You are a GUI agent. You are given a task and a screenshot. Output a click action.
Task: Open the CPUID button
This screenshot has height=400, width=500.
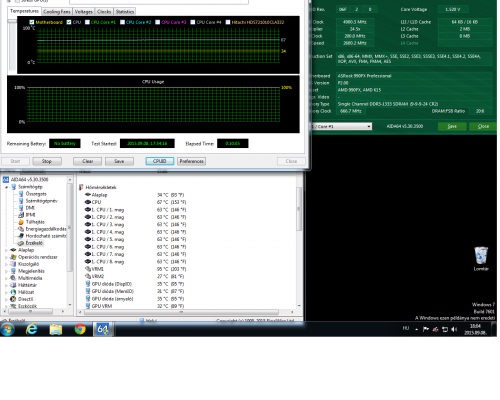tap(159, 161)
